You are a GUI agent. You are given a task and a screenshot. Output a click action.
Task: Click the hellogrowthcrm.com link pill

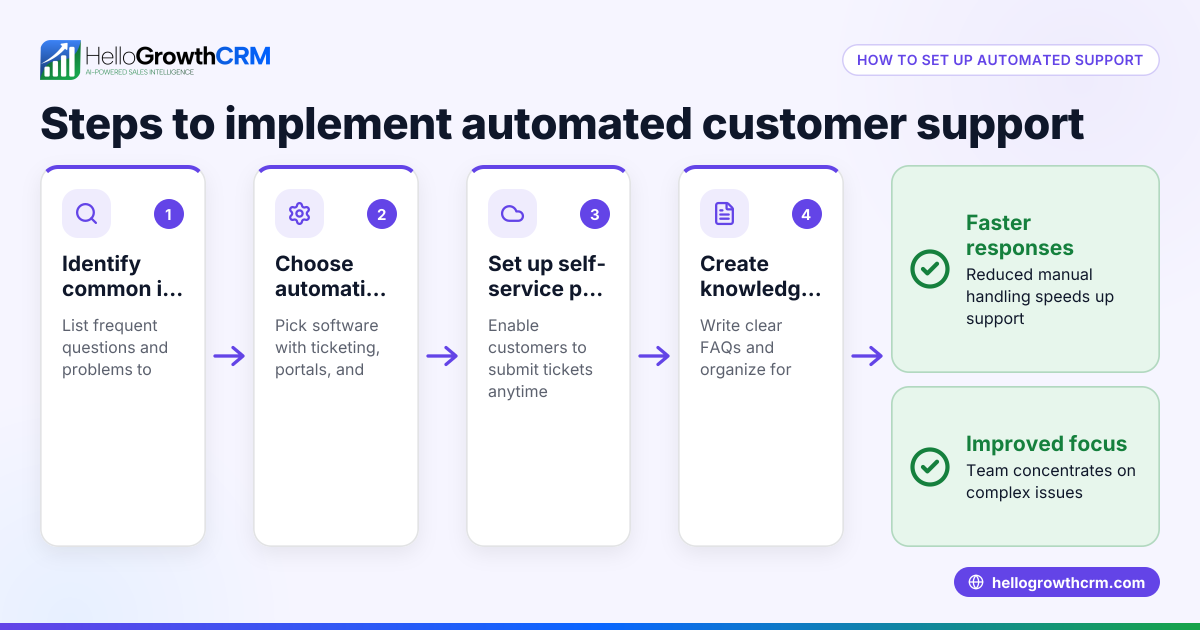[1056, 583]
